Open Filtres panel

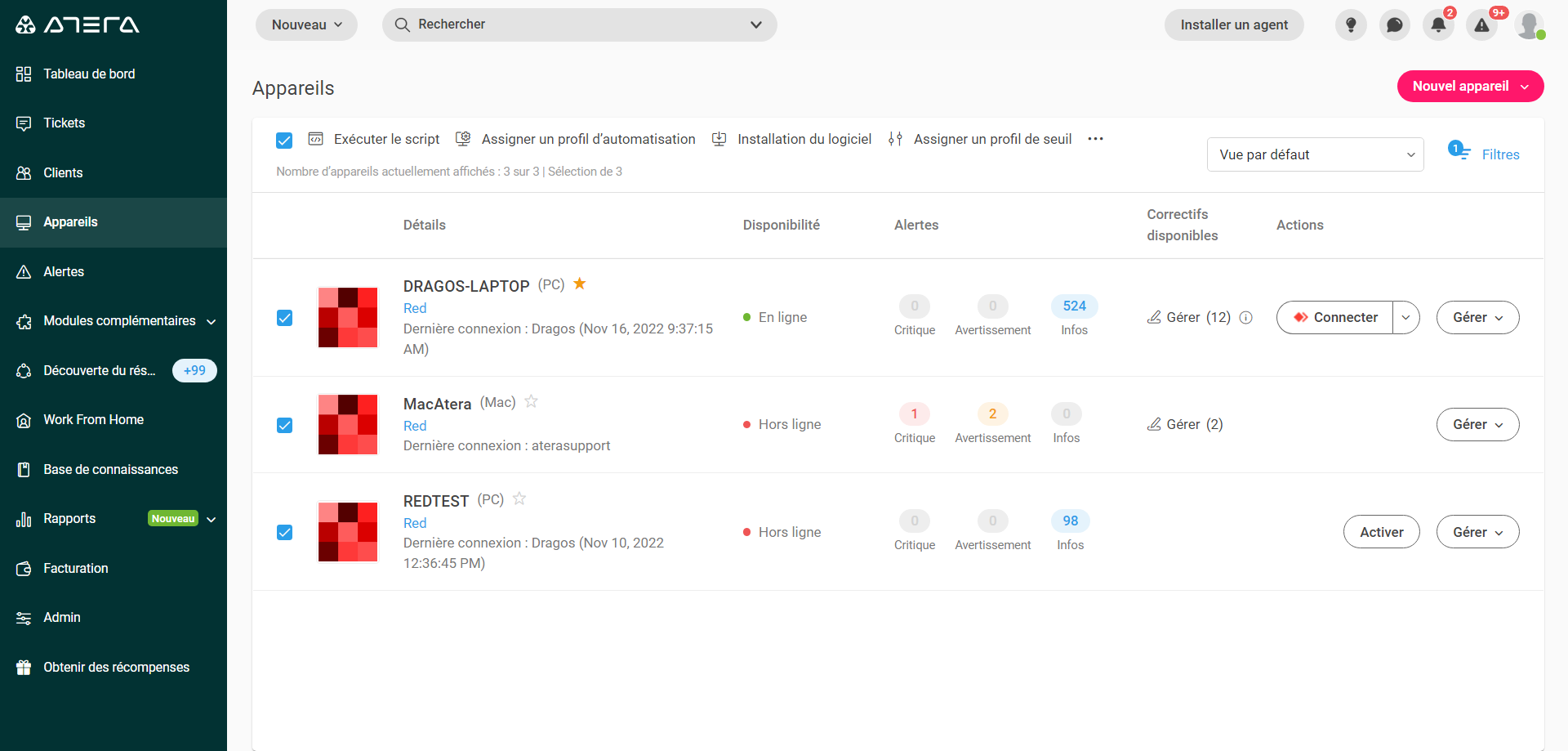tap(1484, 154)
